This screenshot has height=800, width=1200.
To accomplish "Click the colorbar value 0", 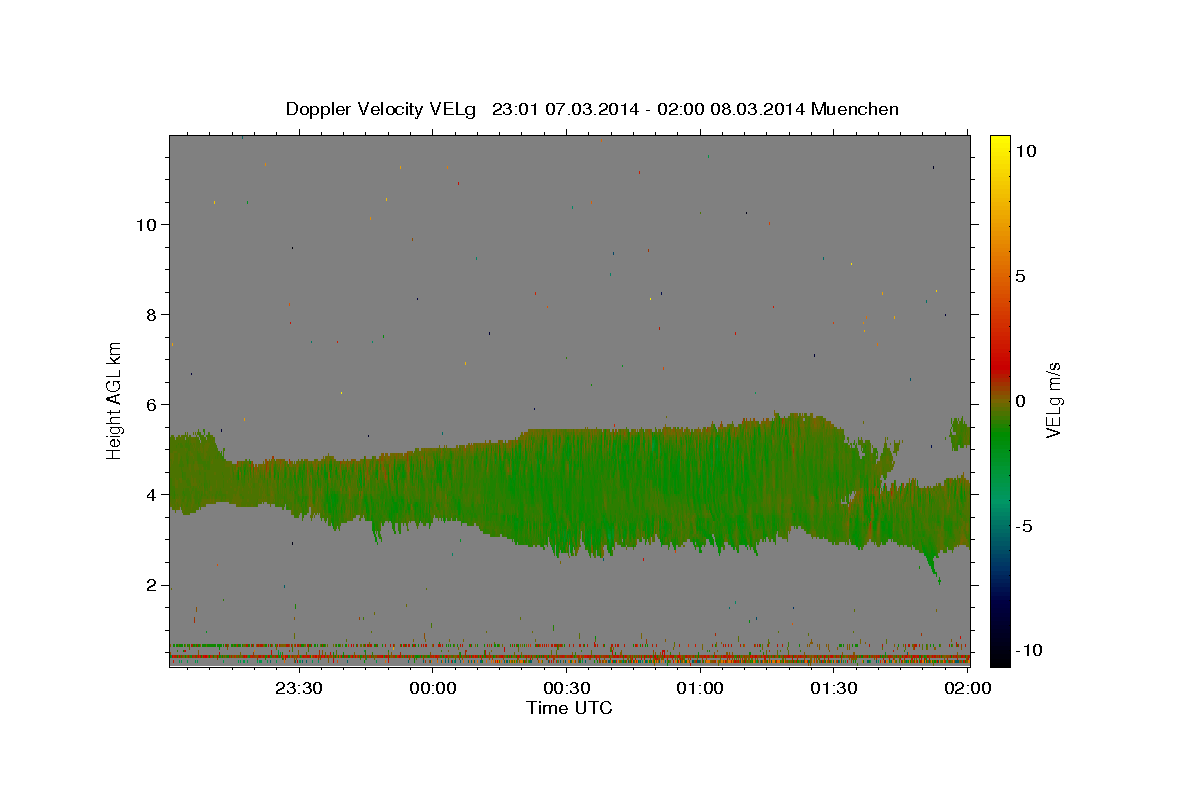I will pos(1020,401).
